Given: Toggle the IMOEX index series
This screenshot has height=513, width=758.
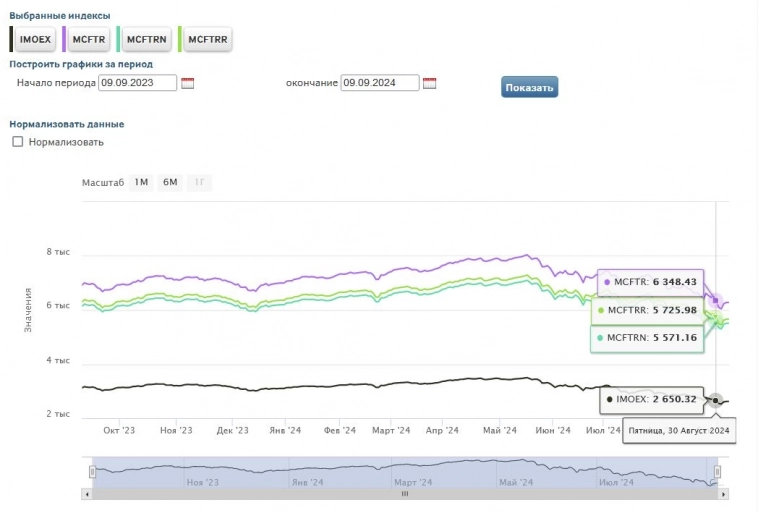Looking at the screenshot, I should [x=35, y=39].
